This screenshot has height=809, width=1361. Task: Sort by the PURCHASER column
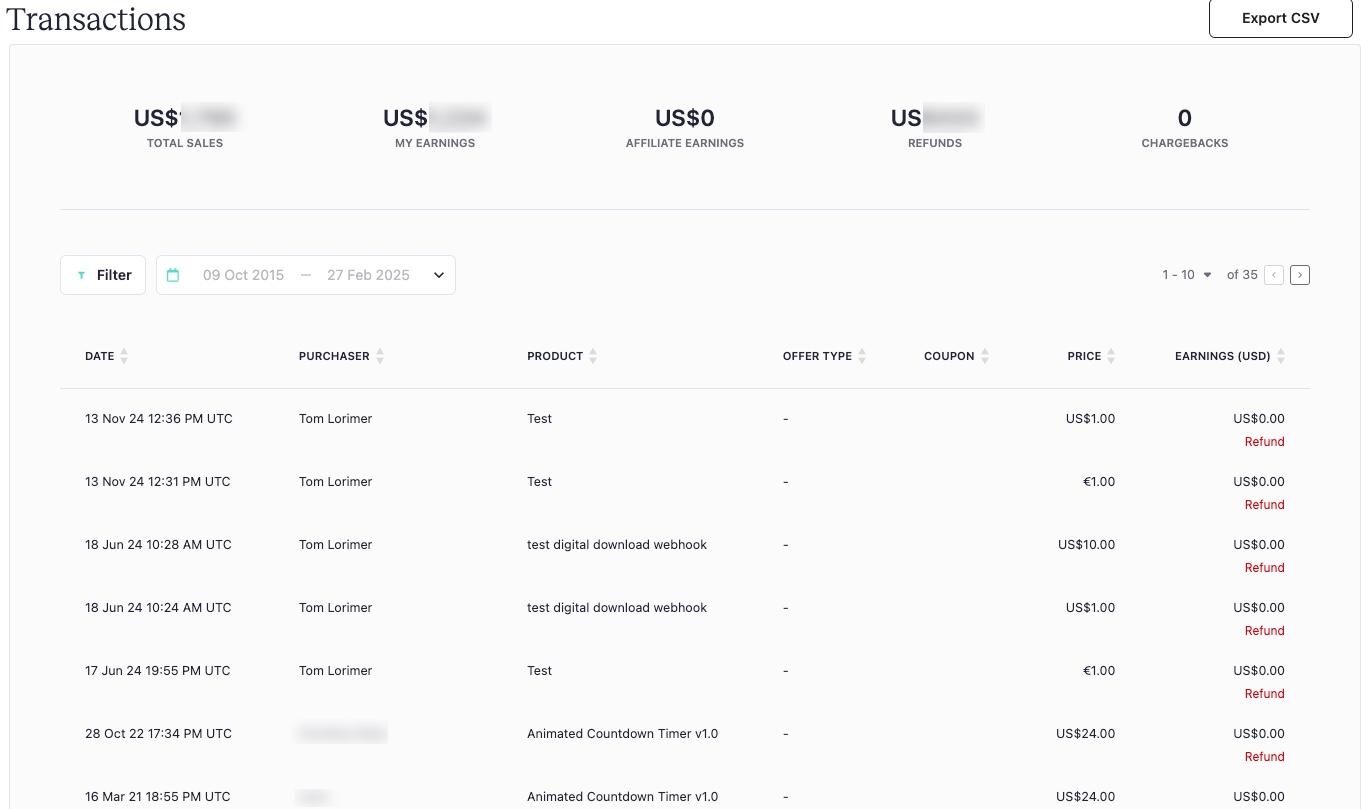pyautogui.click(x=342, y=356)
